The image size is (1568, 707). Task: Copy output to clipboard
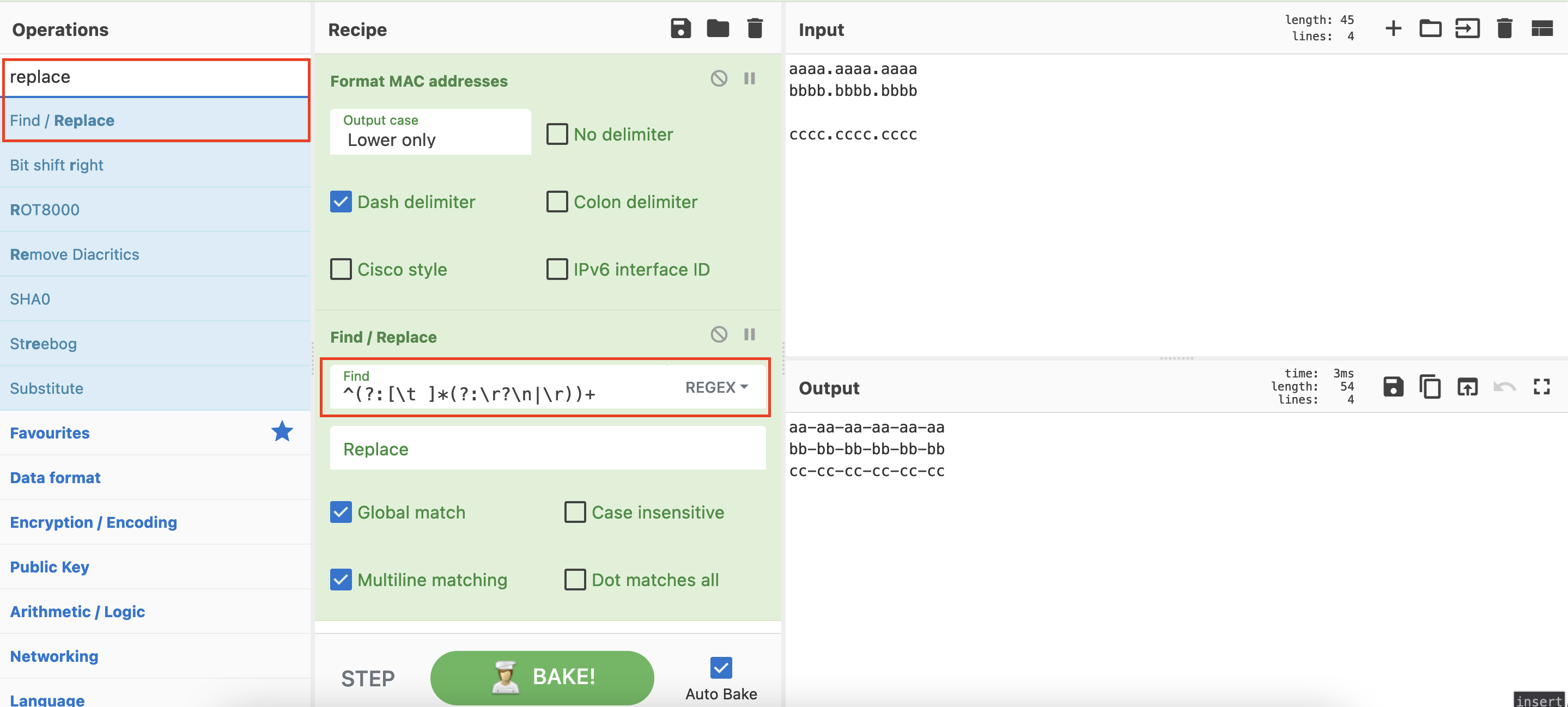click(x=1430, y=387)
